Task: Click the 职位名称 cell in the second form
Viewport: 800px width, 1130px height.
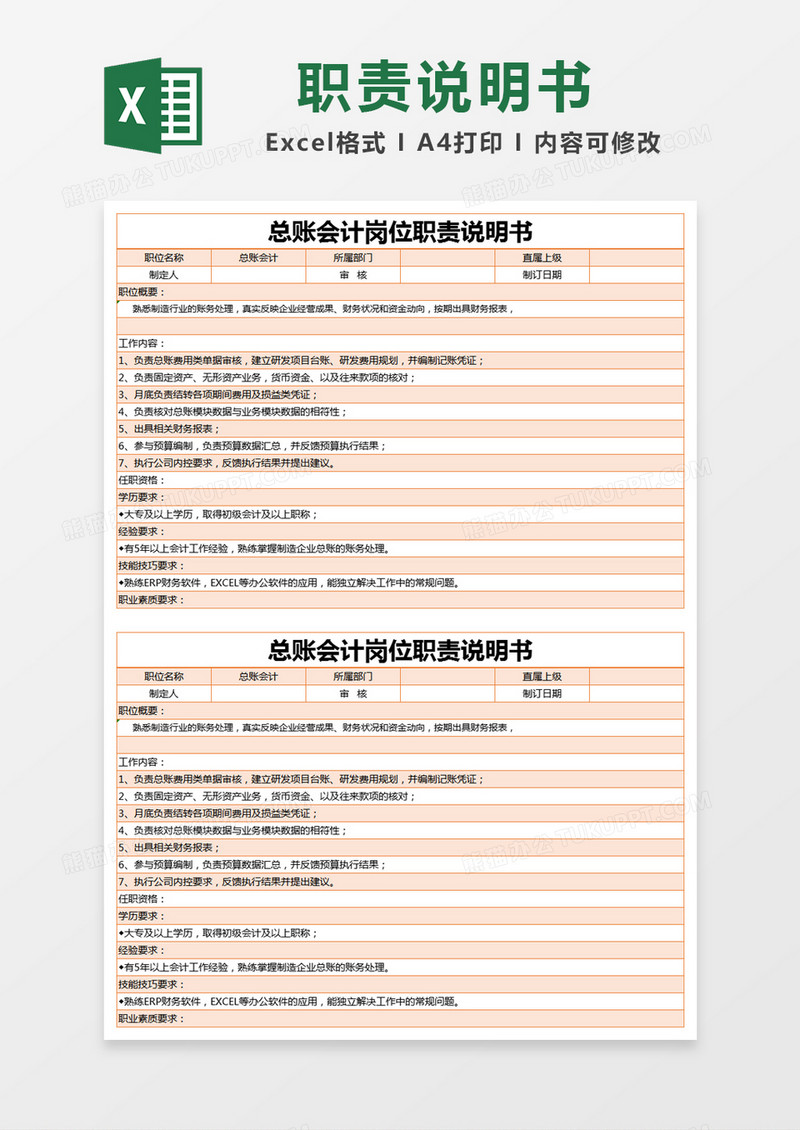Action: point(164,677)
